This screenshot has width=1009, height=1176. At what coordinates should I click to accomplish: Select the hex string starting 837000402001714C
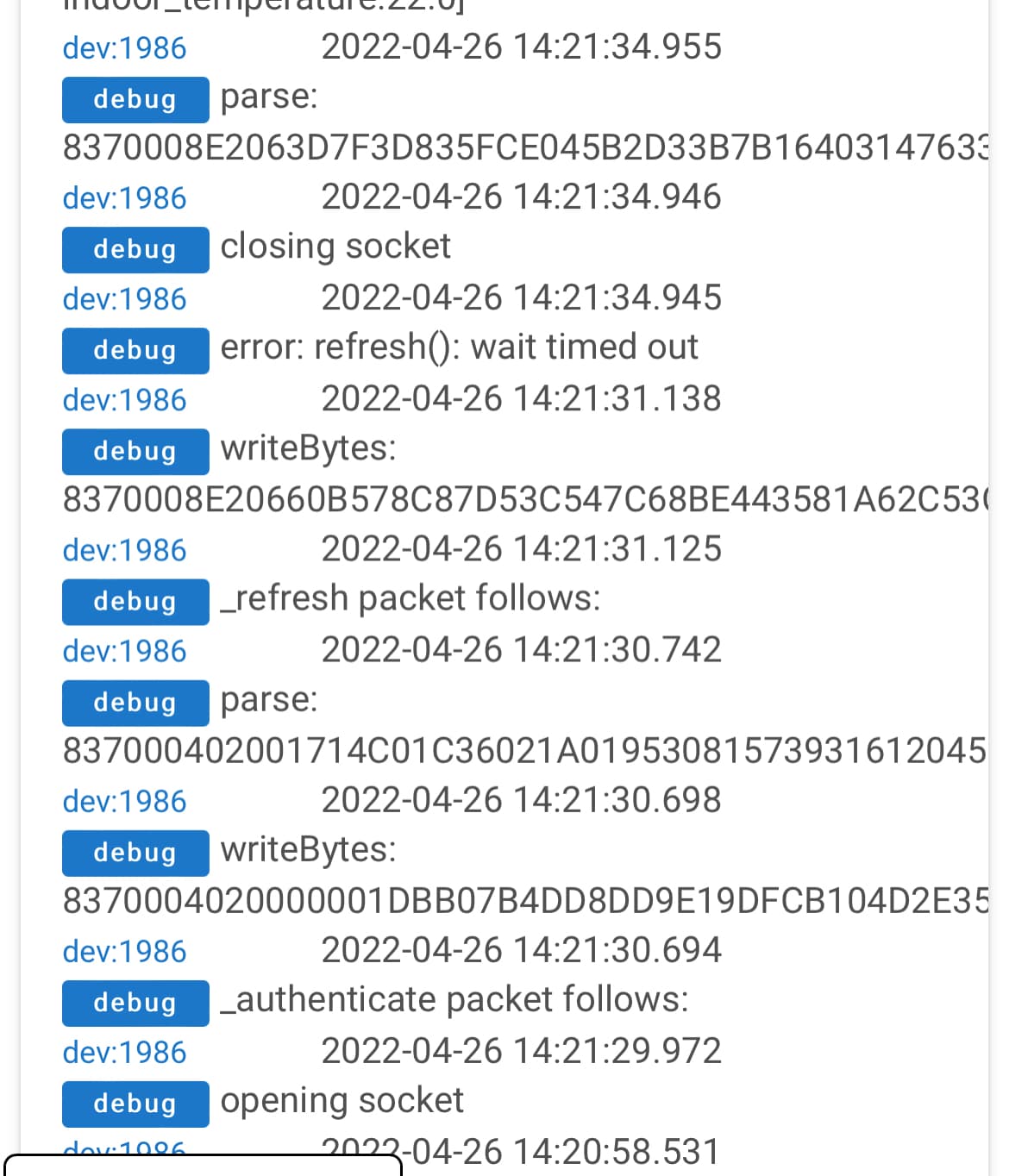coord(525,750)
